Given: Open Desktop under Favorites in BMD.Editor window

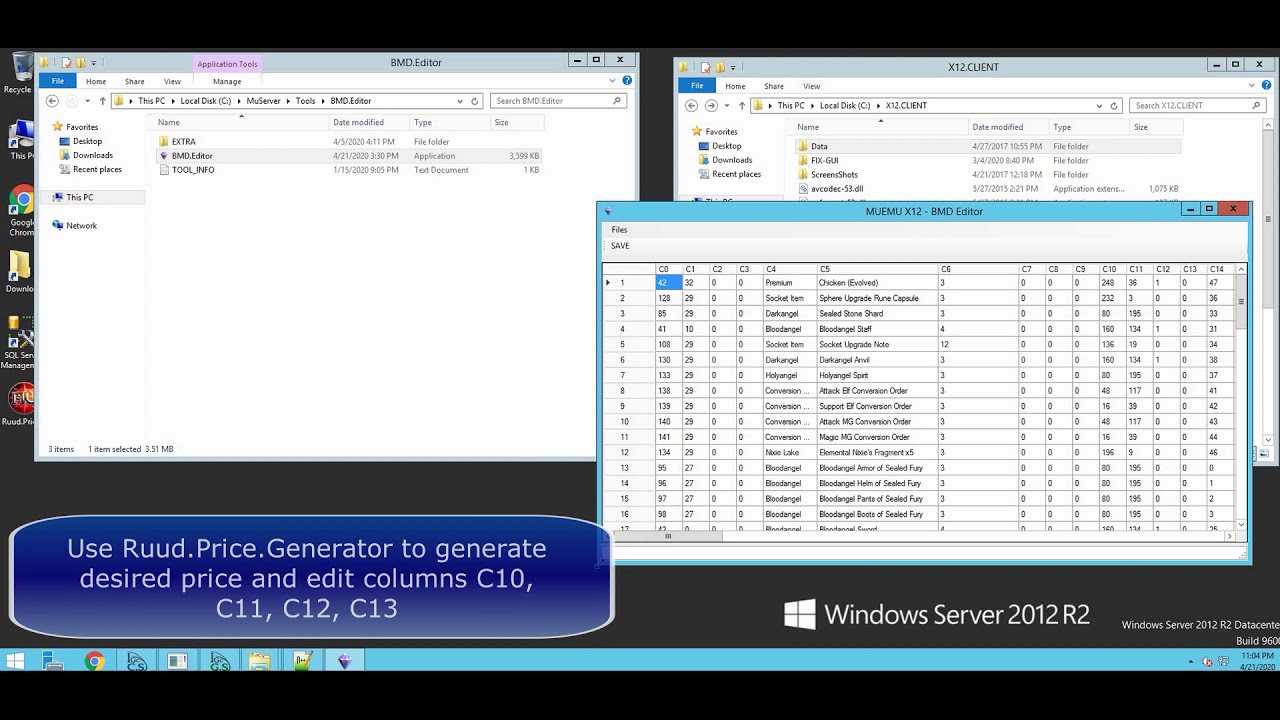Looking at the screenshot, I should pos(87,141).
